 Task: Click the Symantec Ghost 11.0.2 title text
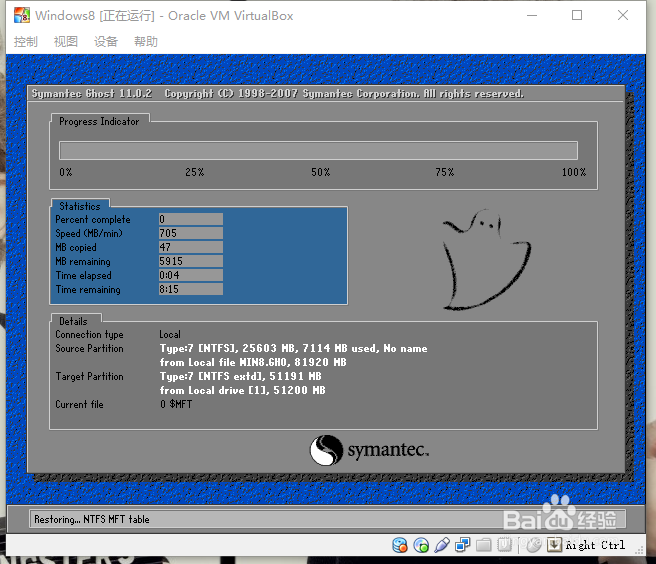coord(92,93)
